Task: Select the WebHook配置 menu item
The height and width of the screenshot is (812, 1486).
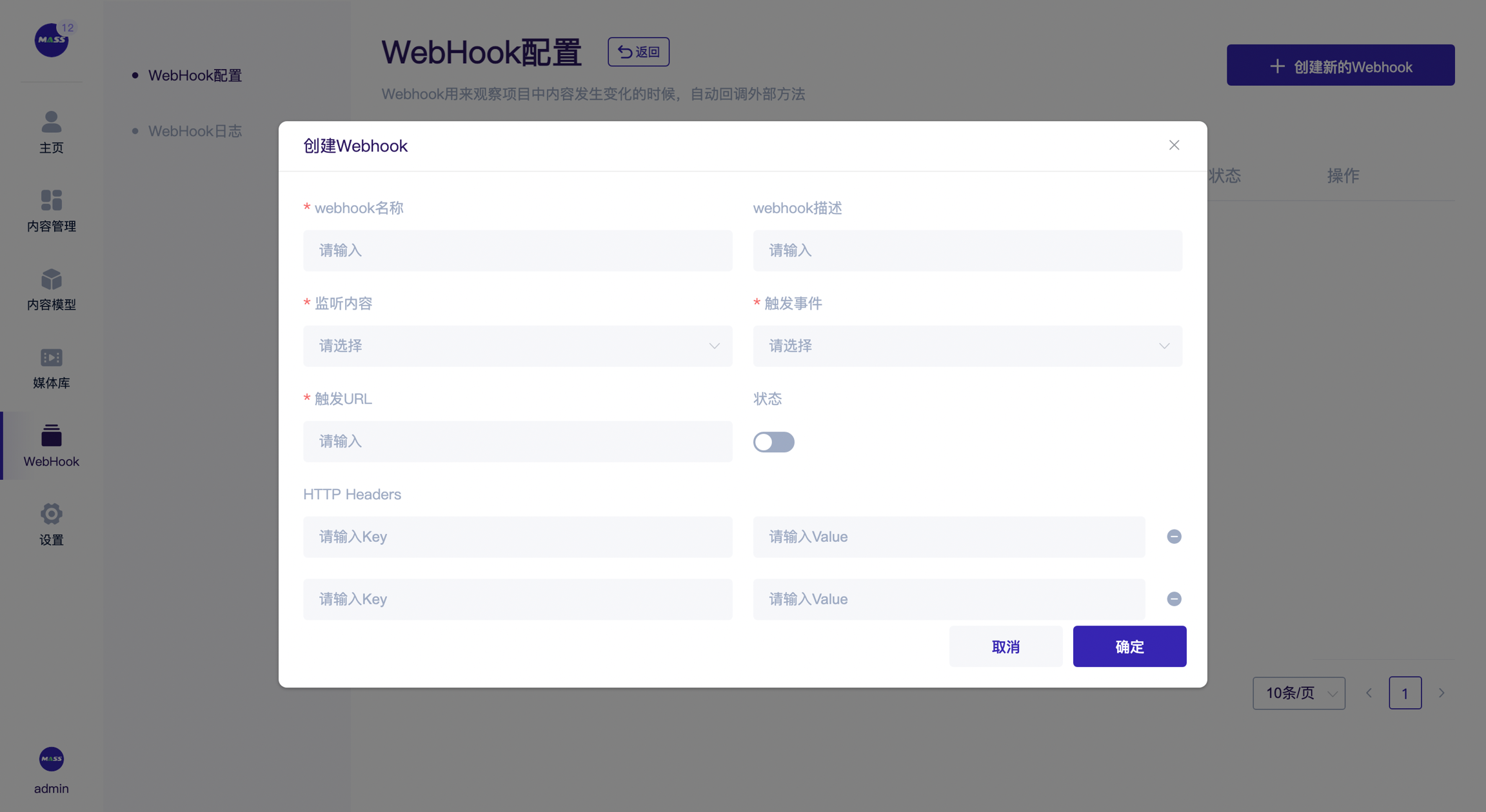Action: click(x=195, y=75)
